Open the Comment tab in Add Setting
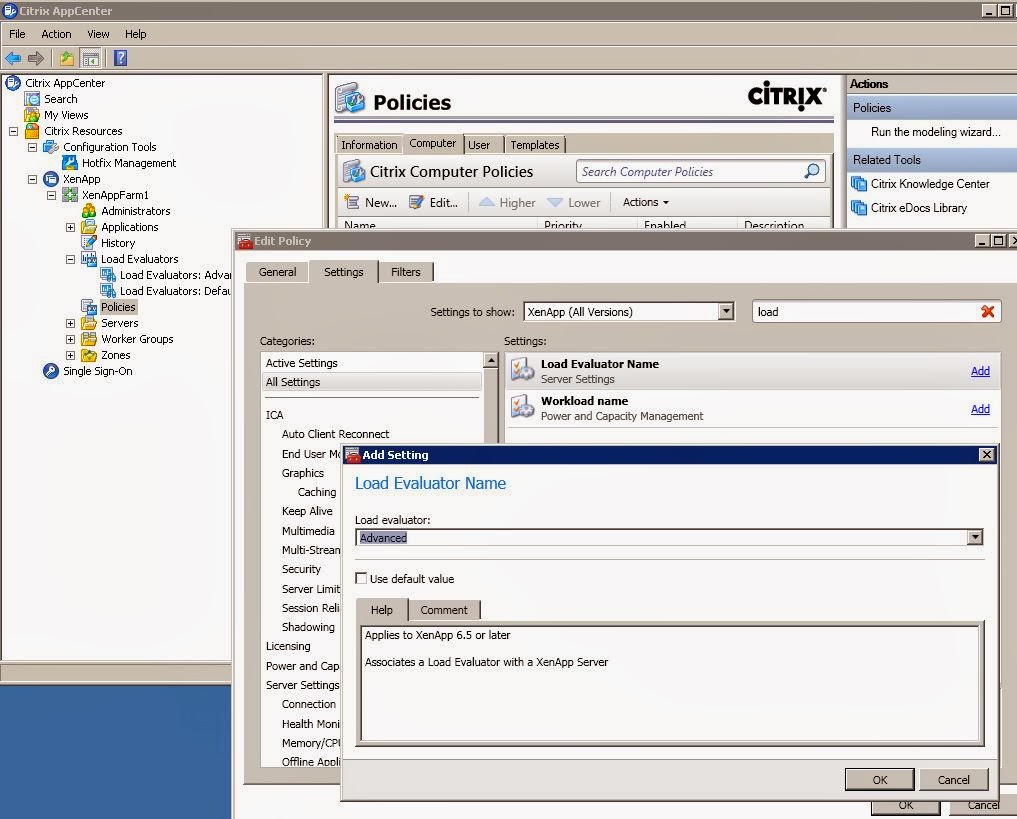The height and width of the screenshot is (819, 1017). tap(444, 610)
